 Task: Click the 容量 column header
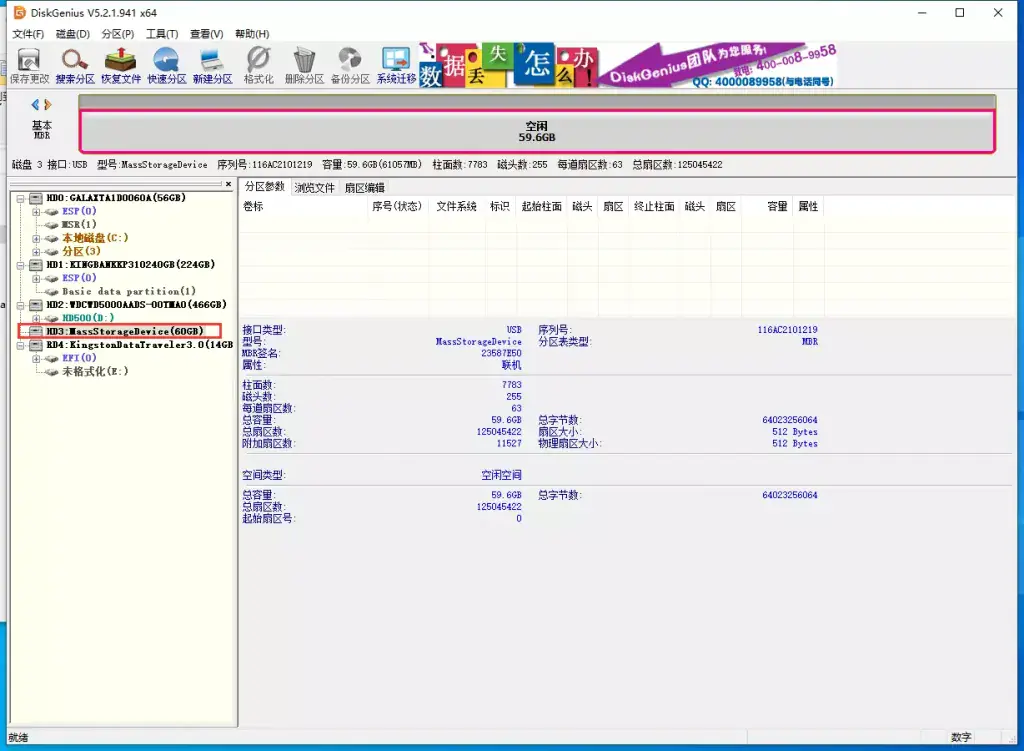click(x=777, y=206)
